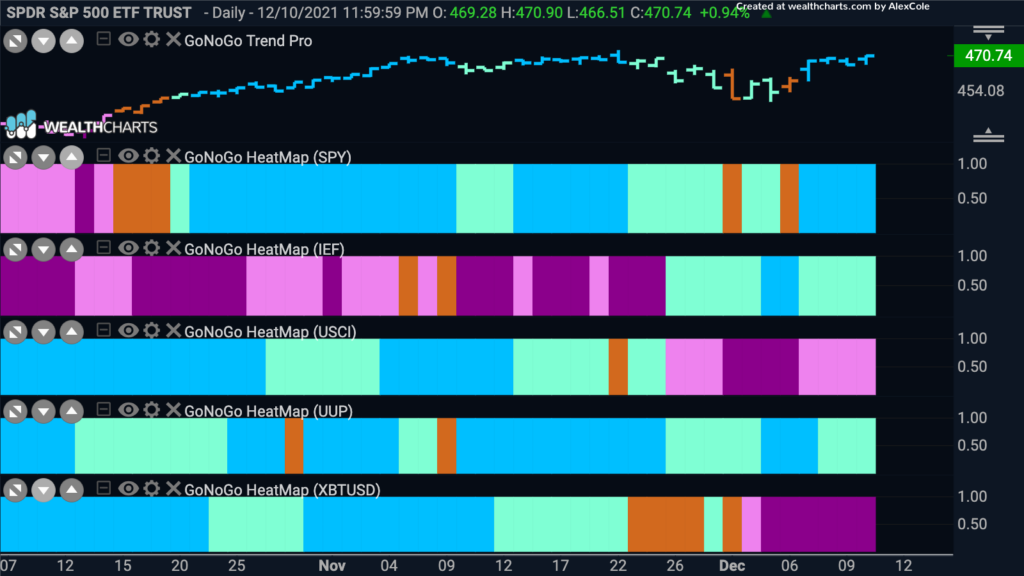Click the SPDR S&P 500 ETF TRUST title
The width and height of the screenshot is (1024, 576).
pos(99,12)
